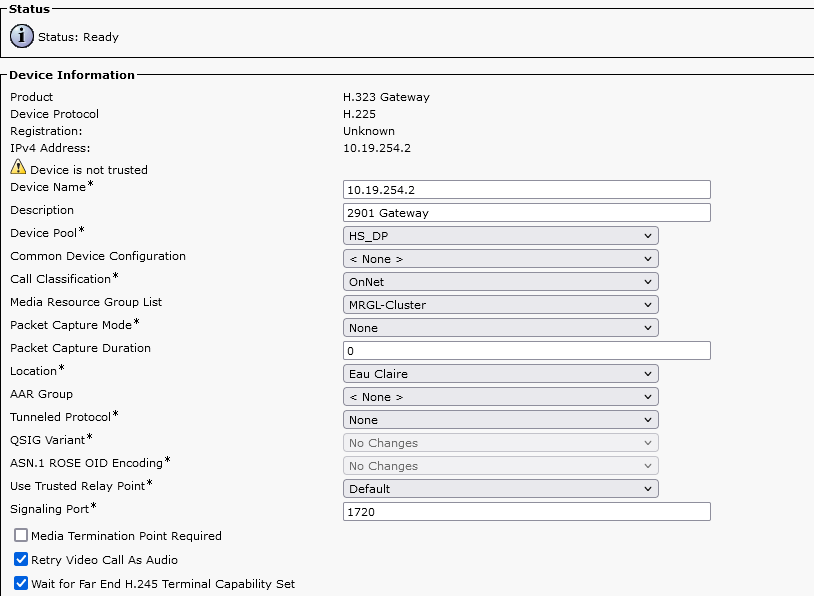Click the ASN.1 ROSE OID Encoding dropdown
Viewport: 814px width, 596px height.
500,466
